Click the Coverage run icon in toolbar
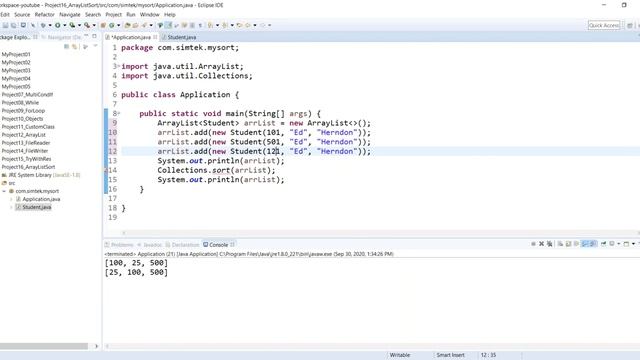The width and height of the screenshot is (640, 360). [x=72, y=25]
